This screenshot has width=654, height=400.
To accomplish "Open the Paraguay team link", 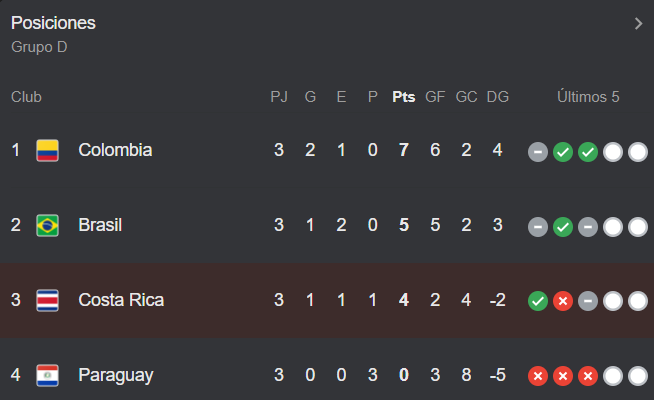I will (116, 375).
